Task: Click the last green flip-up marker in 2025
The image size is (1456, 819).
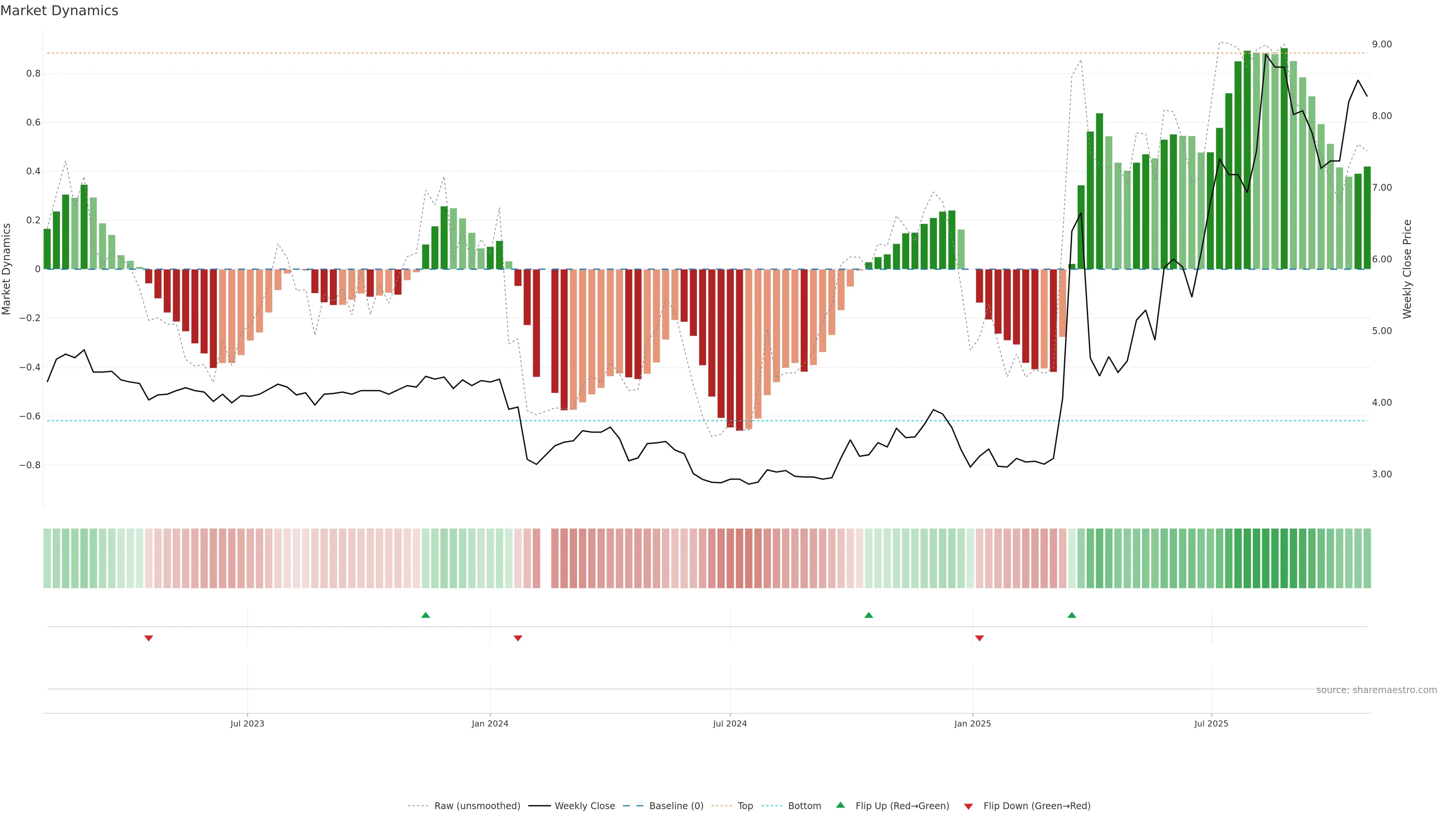Action: pos(1072,615)
